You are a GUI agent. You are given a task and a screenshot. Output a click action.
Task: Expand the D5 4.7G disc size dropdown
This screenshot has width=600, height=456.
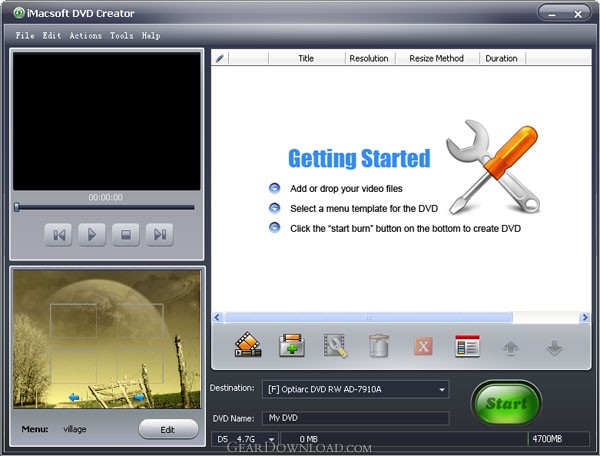[x=272, y=439]
